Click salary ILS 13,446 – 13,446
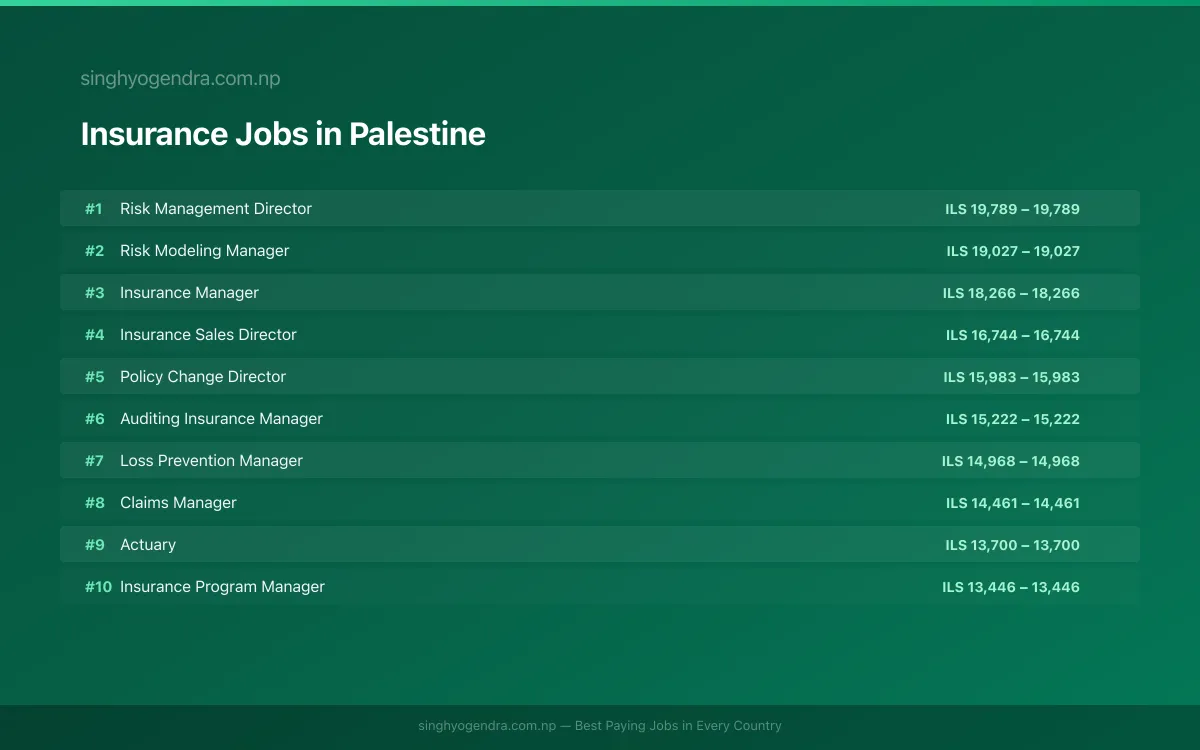Viewport: 1200px width, 750px height. 1011,587
